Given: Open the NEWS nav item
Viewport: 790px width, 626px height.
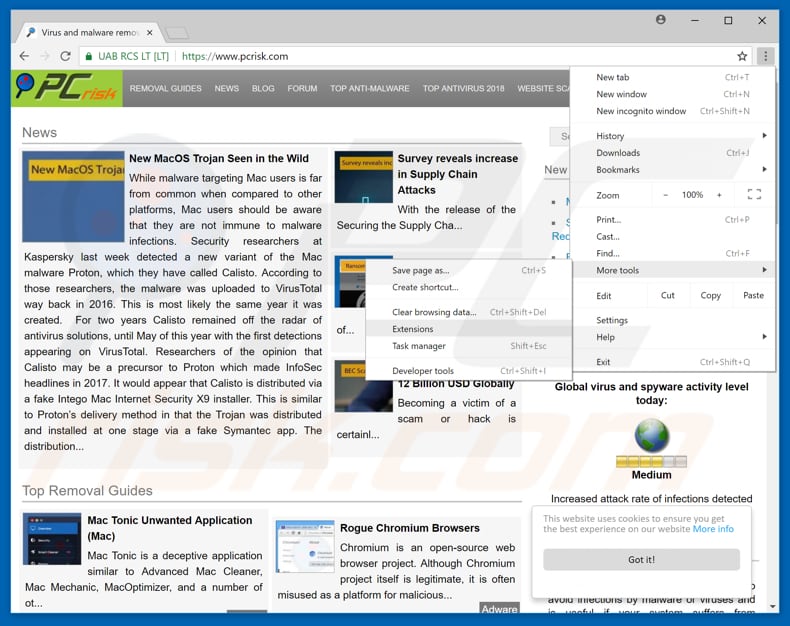Looking at the screenshot, I should [227, 88].
